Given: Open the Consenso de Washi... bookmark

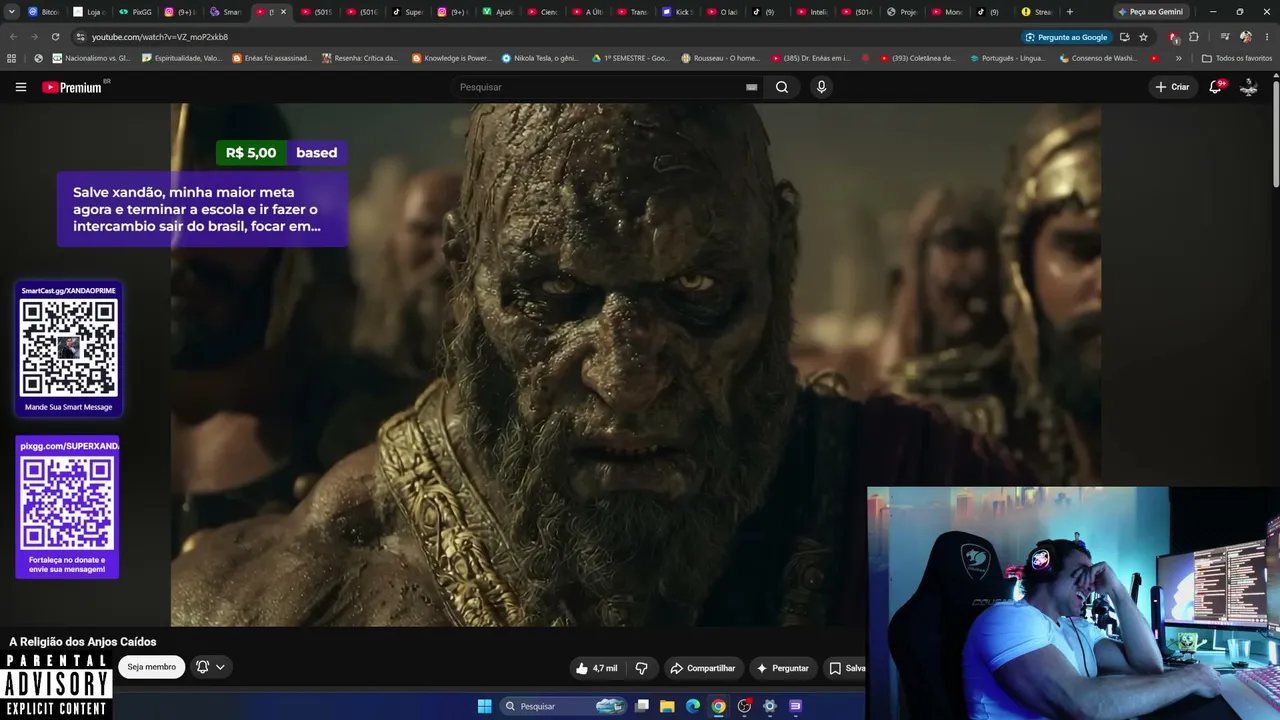Looking at the screenshot, I should coord(1098,58).
